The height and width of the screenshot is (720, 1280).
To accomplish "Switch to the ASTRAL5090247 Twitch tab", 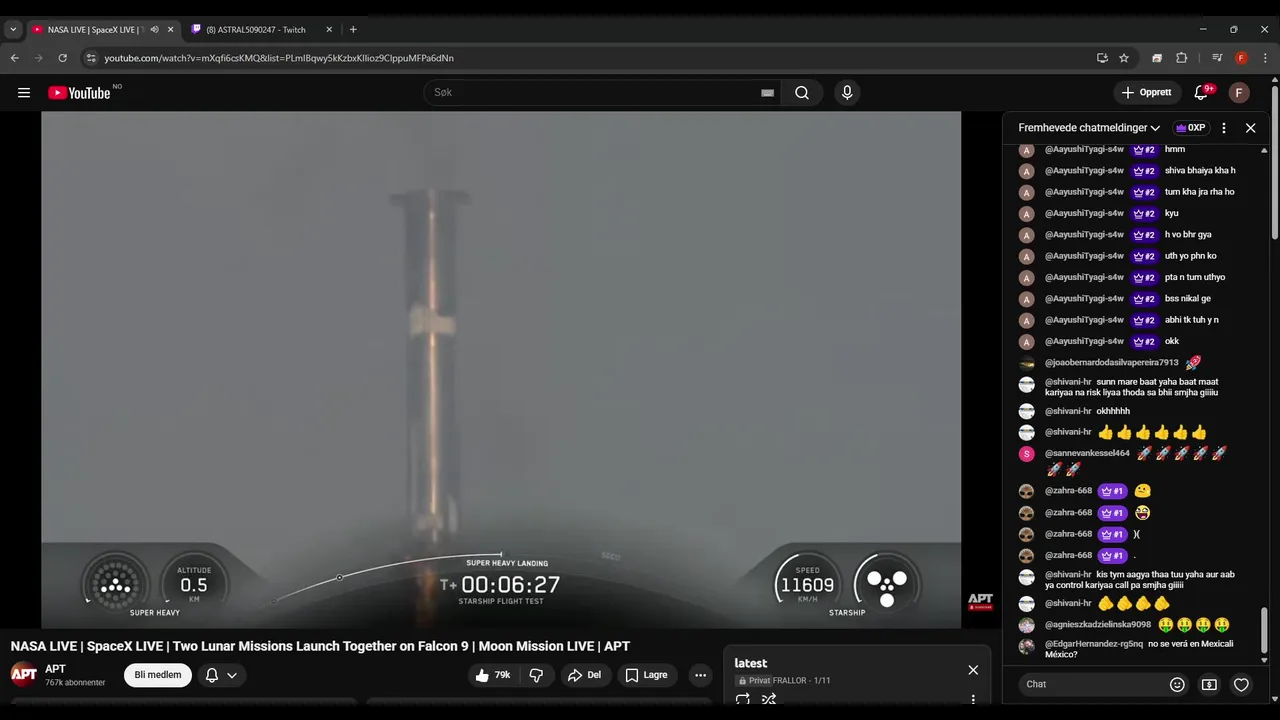I will coord(256,30).
